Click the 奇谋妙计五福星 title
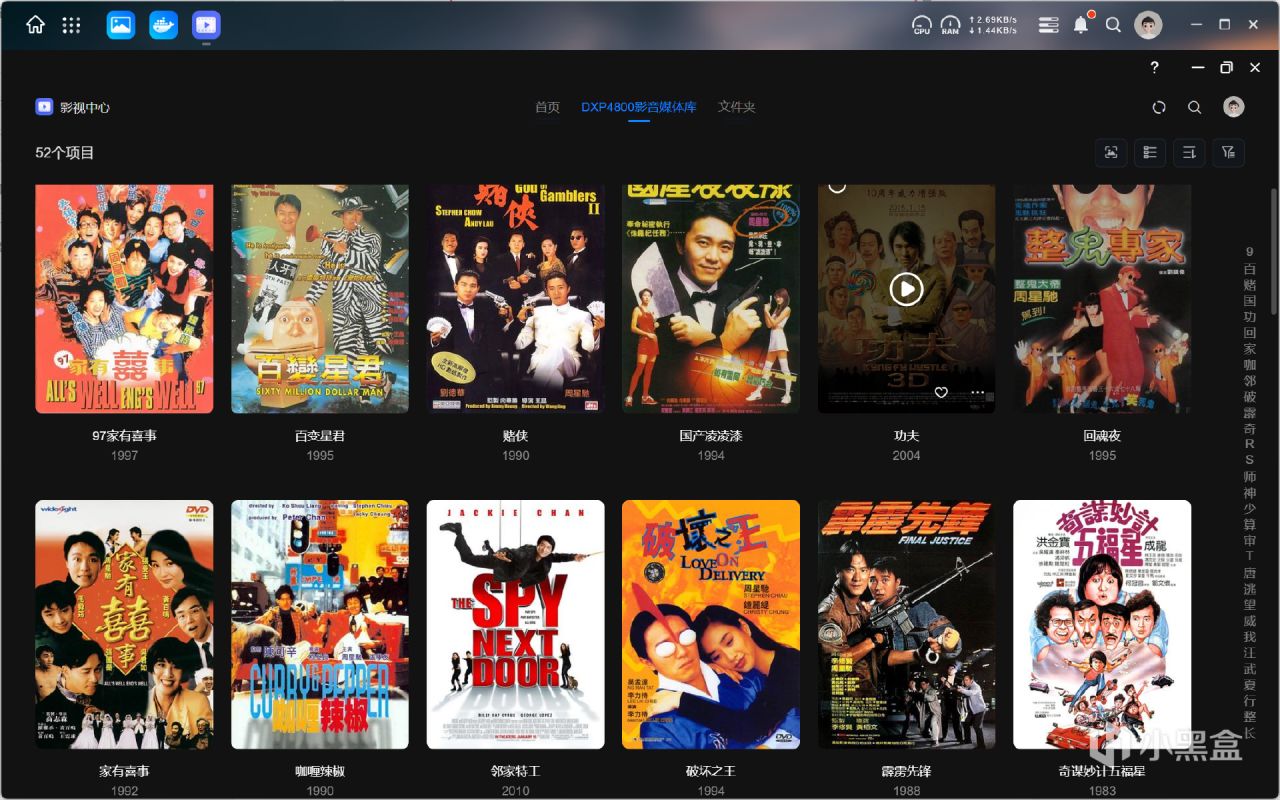 [1102, 771]
